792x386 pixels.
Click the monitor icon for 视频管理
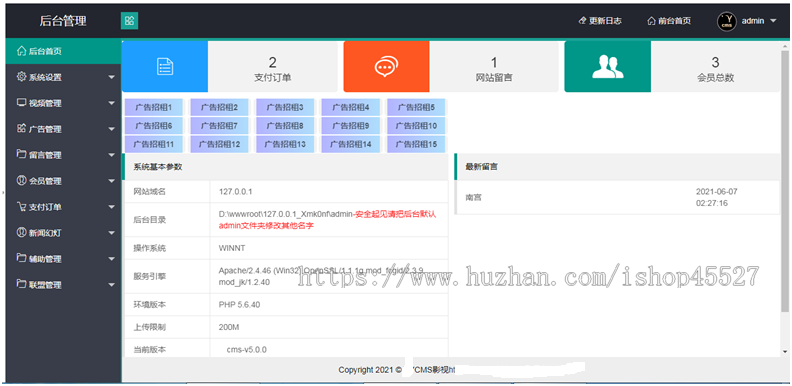coord(21,103)
